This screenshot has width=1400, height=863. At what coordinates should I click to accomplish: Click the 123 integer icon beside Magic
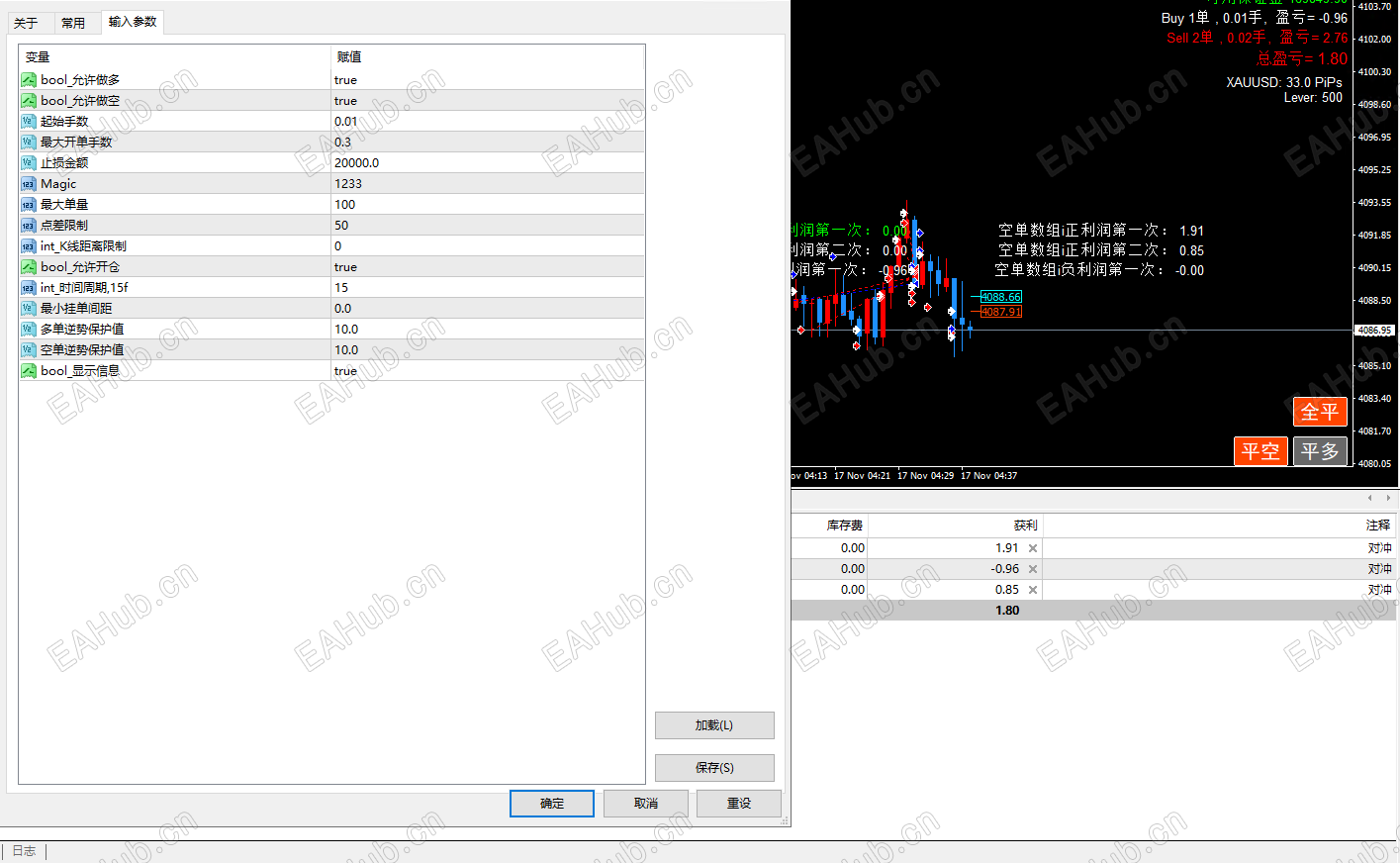(29, 183)
